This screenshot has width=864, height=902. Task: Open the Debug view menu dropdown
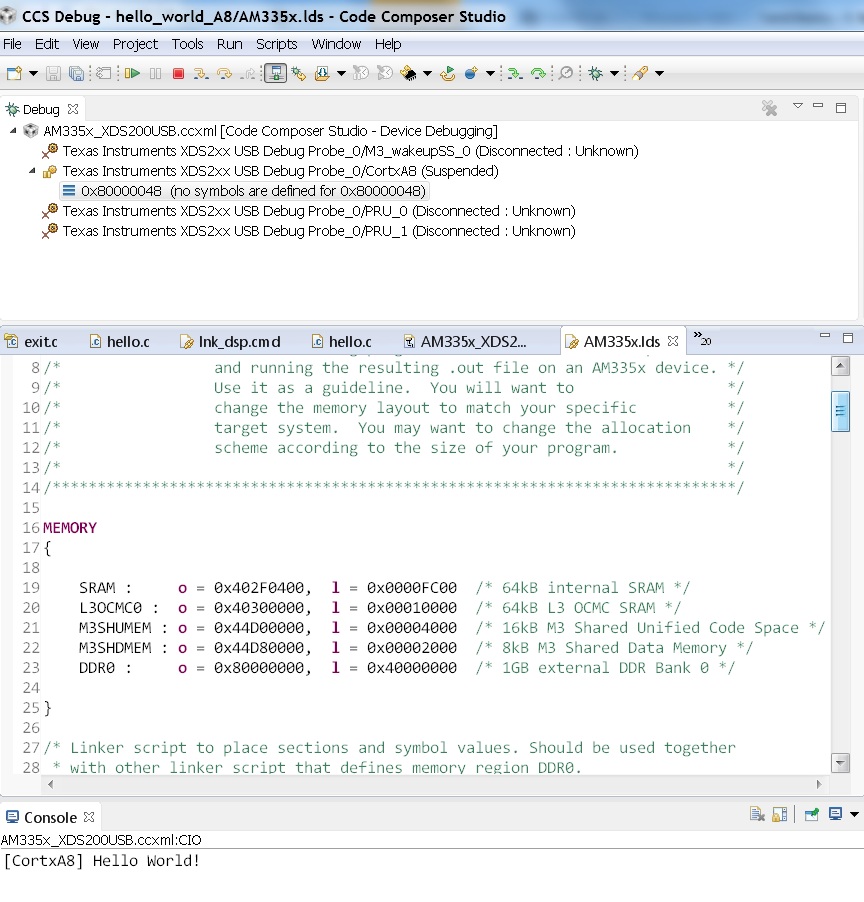pyautogui.click(x=797, y=106)
